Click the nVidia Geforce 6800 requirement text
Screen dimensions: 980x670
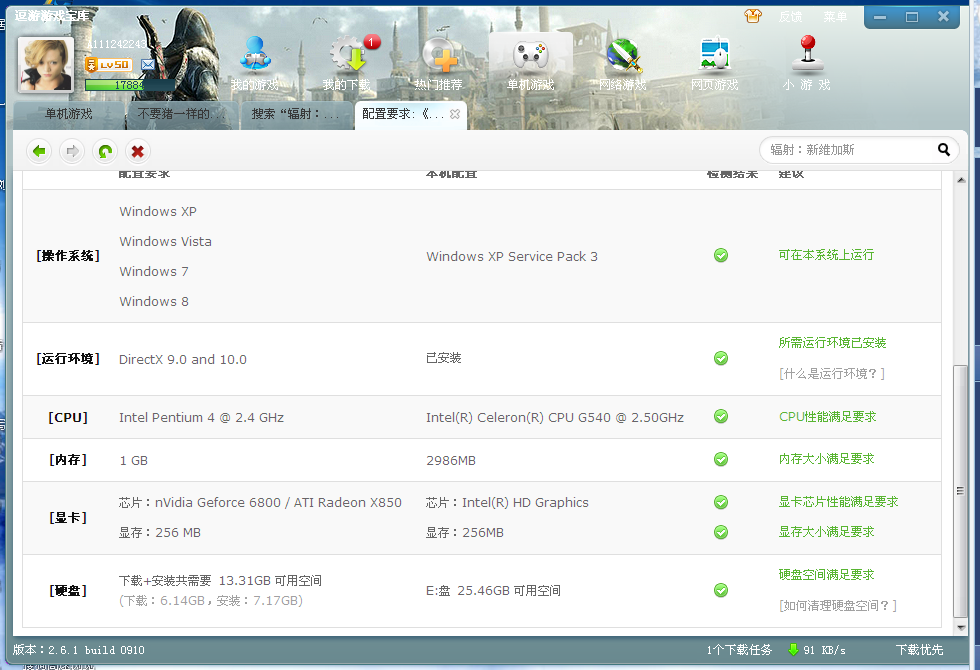(260, 502)
